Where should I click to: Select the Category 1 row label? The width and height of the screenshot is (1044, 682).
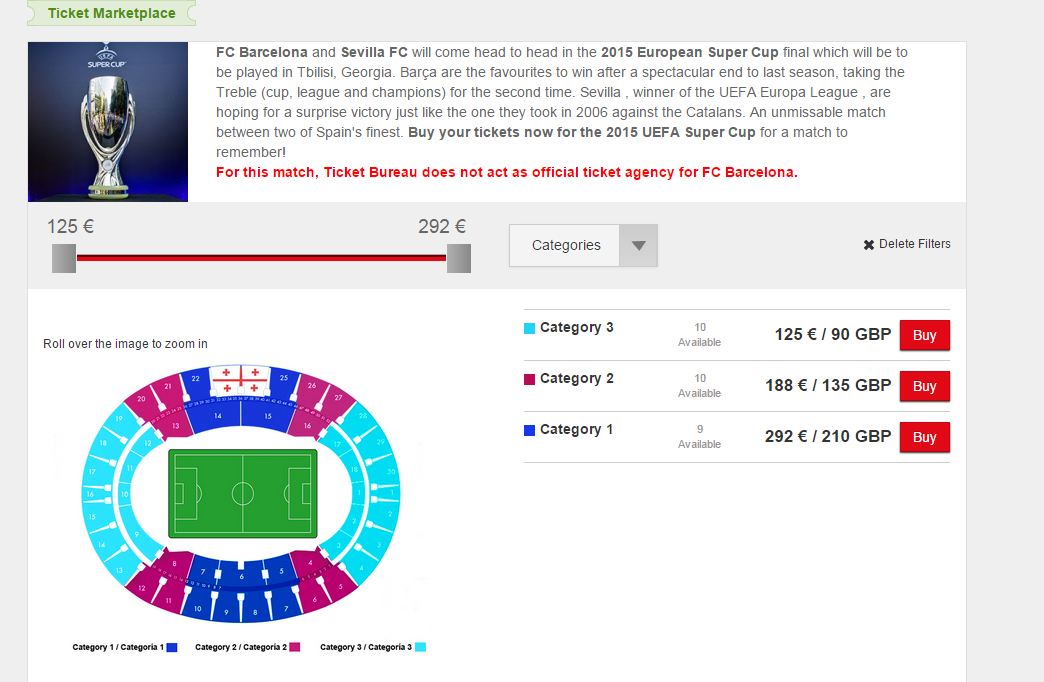pyautogui.click(x=576, y=429)
